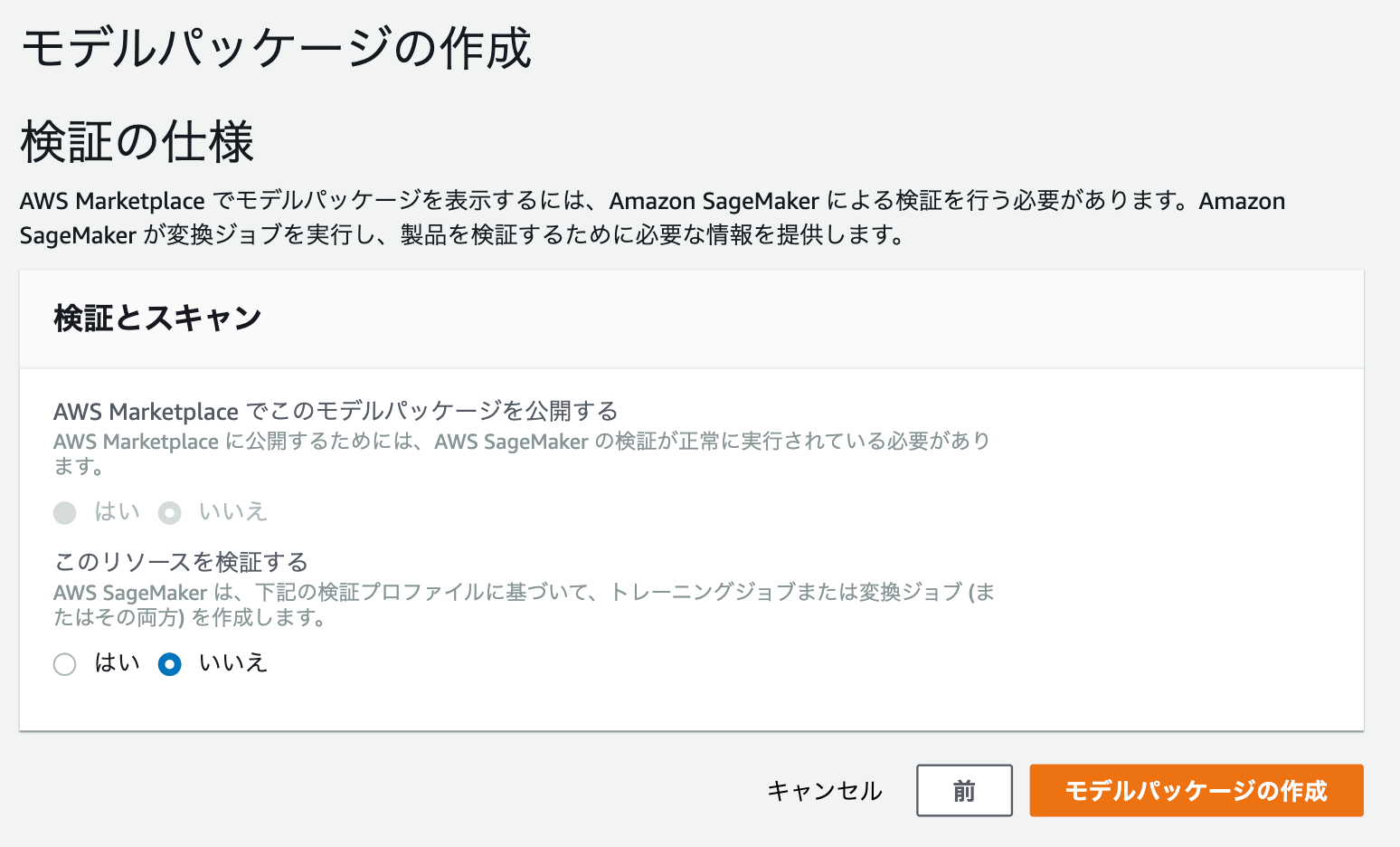Click the intro paragraph about Amazon SageMaker validation
The width and height of the screenshot is (1400, 847).
pos(652,218)
